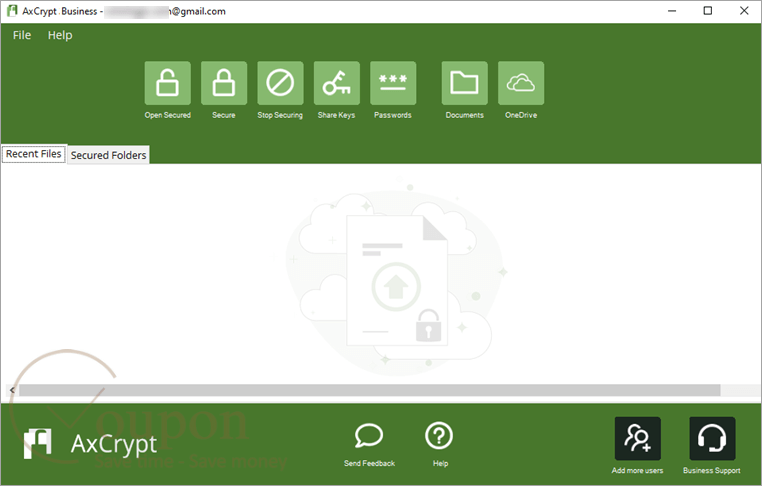
Task: Click the AxCrypt logo in footer
Action: (x=38, y=443)
